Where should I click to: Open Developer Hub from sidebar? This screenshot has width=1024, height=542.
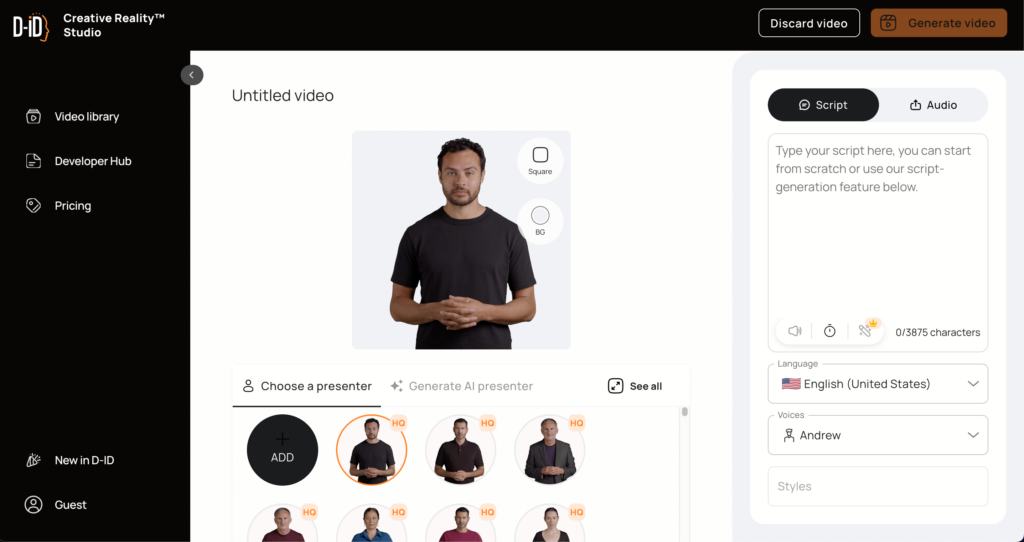coord(78,161)
